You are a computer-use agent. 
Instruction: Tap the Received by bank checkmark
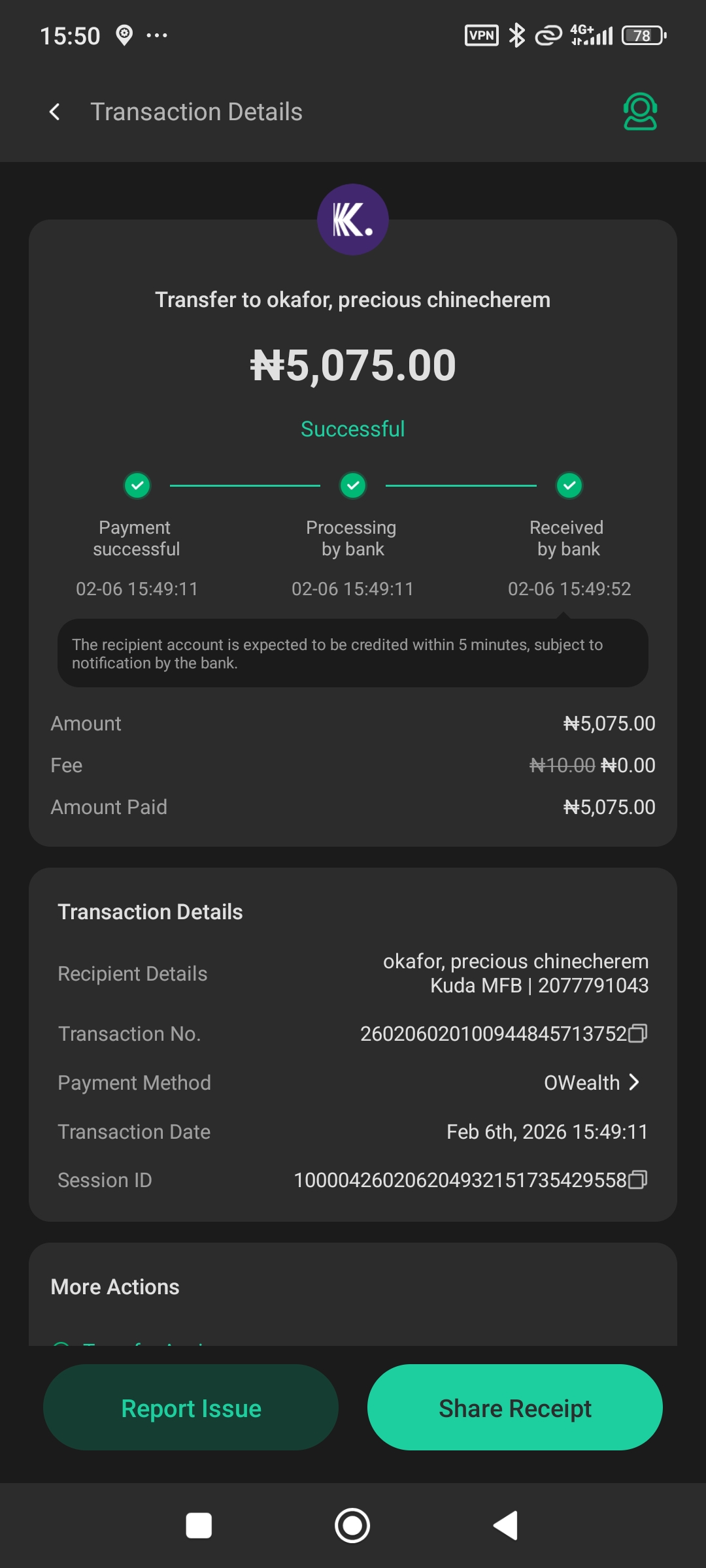[569, 485]
